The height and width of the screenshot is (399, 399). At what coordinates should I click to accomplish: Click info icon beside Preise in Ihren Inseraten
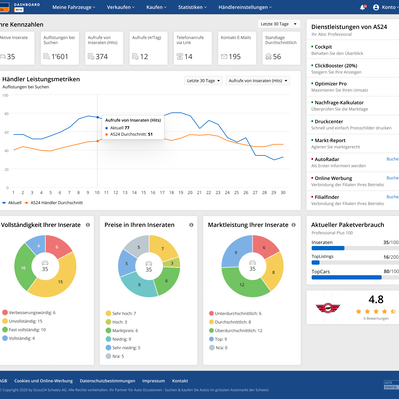pyautogui.click(x=191, y=225)
